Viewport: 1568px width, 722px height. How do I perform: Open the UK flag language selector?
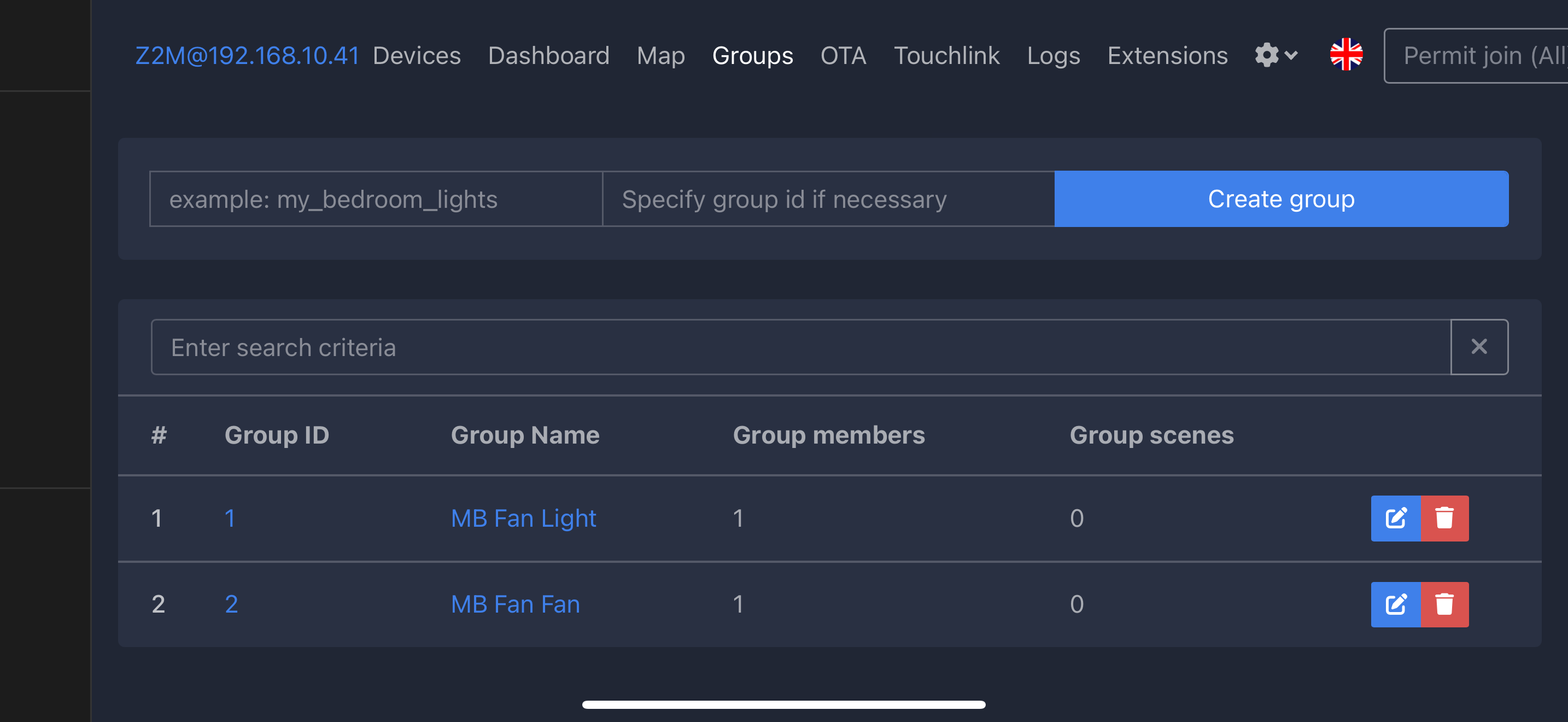1346,55
